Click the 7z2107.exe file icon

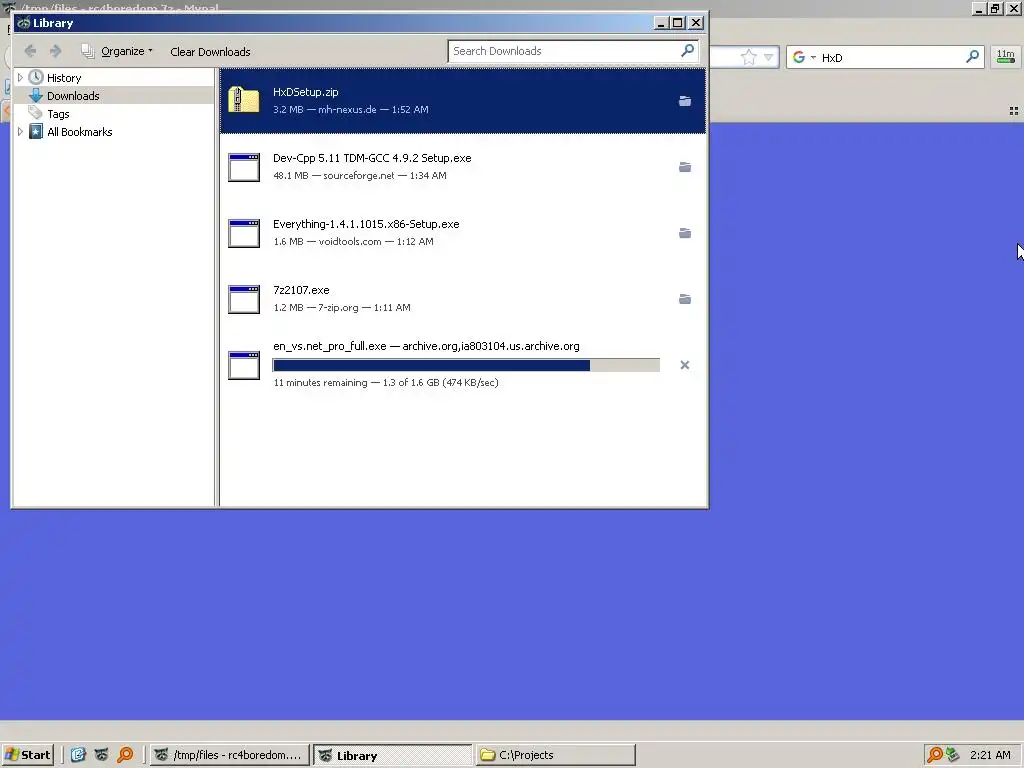[244, 298]
